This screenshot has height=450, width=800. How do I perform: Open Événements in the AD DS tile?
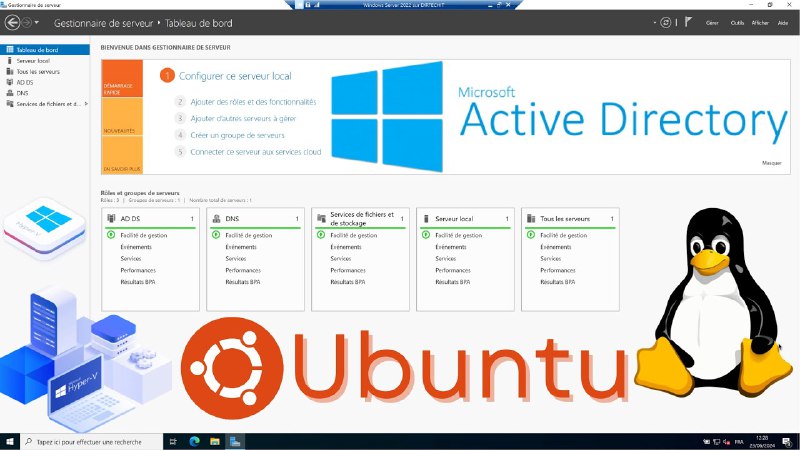click(136, 247)
